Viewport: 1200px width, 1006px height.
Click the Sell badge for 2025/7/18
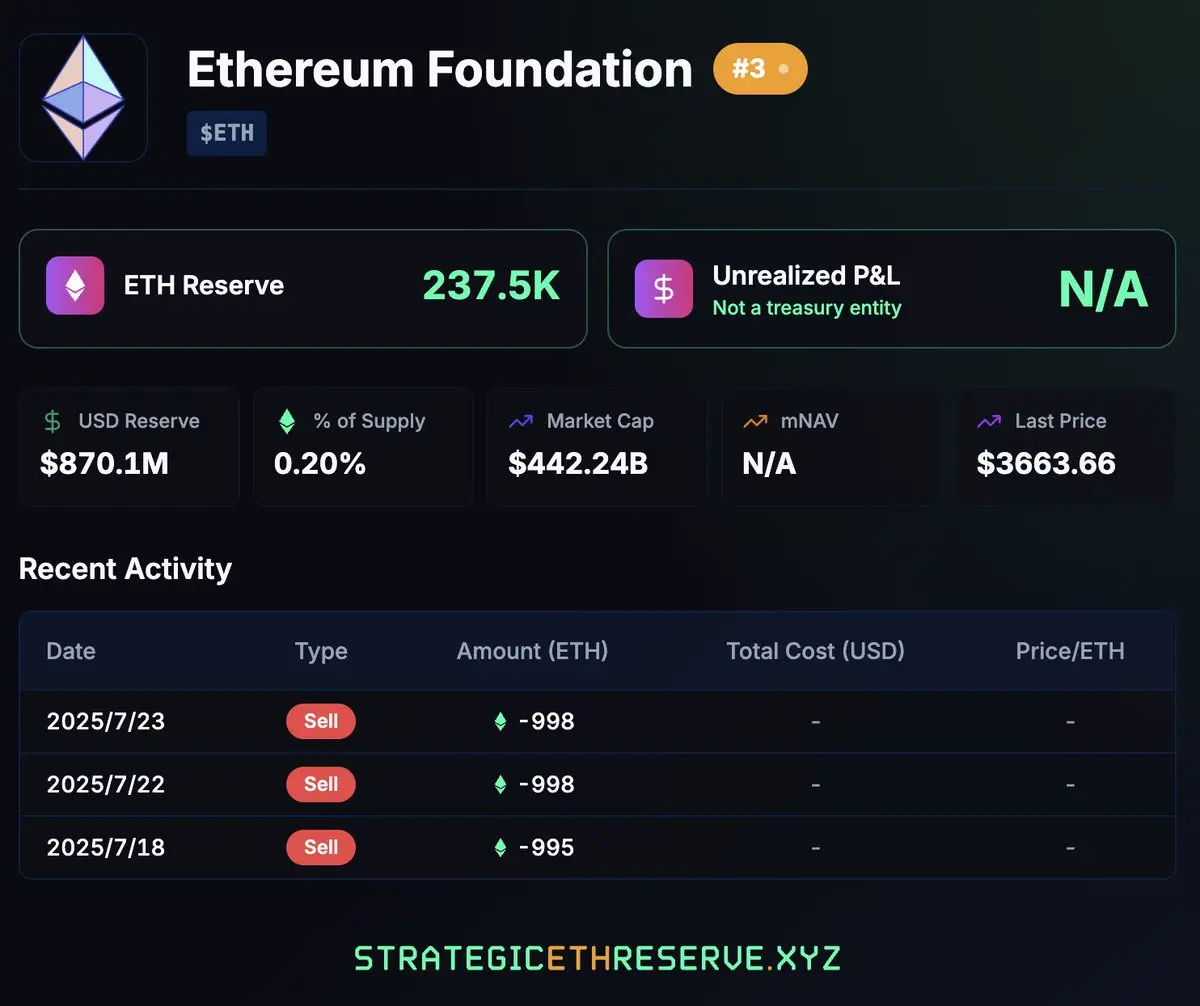click(321, 847)
